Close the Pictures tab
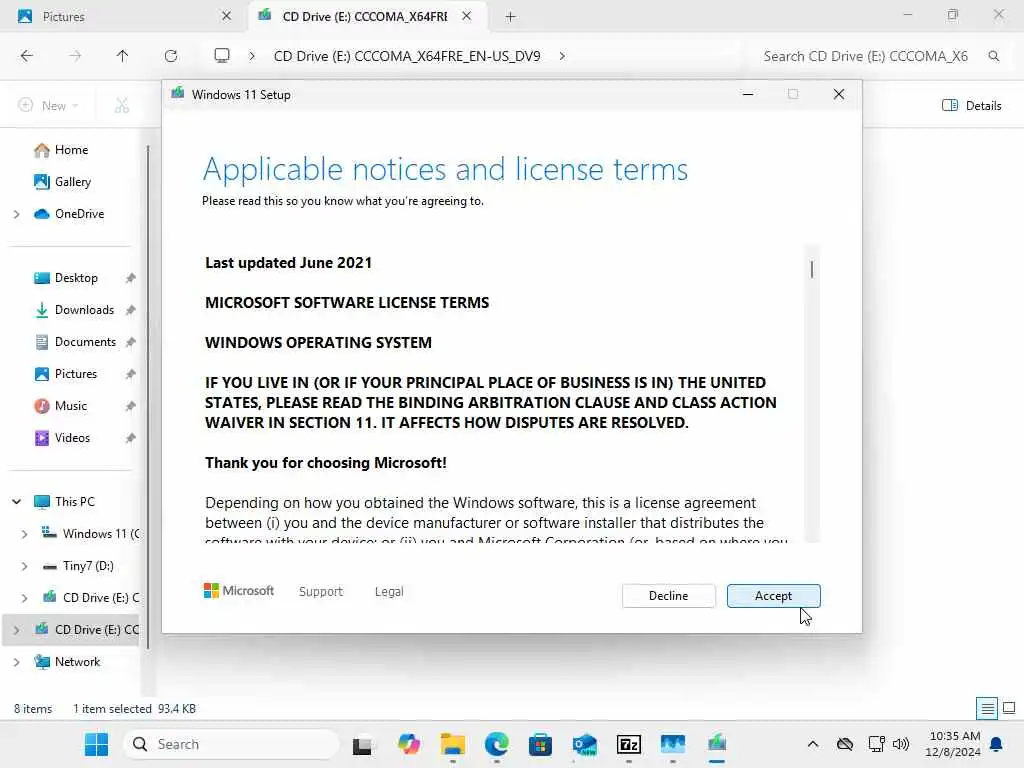 point(227,16)
